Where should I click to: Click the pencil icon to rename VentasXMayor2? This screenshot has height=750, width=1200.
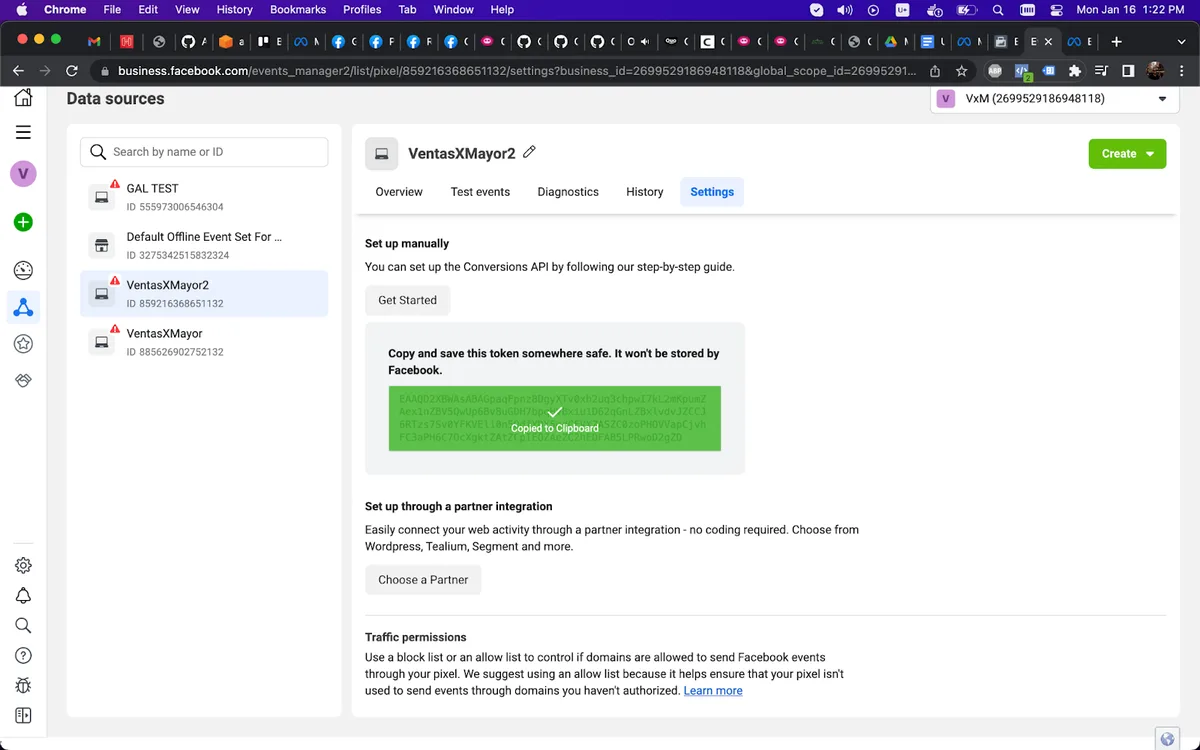530,152
